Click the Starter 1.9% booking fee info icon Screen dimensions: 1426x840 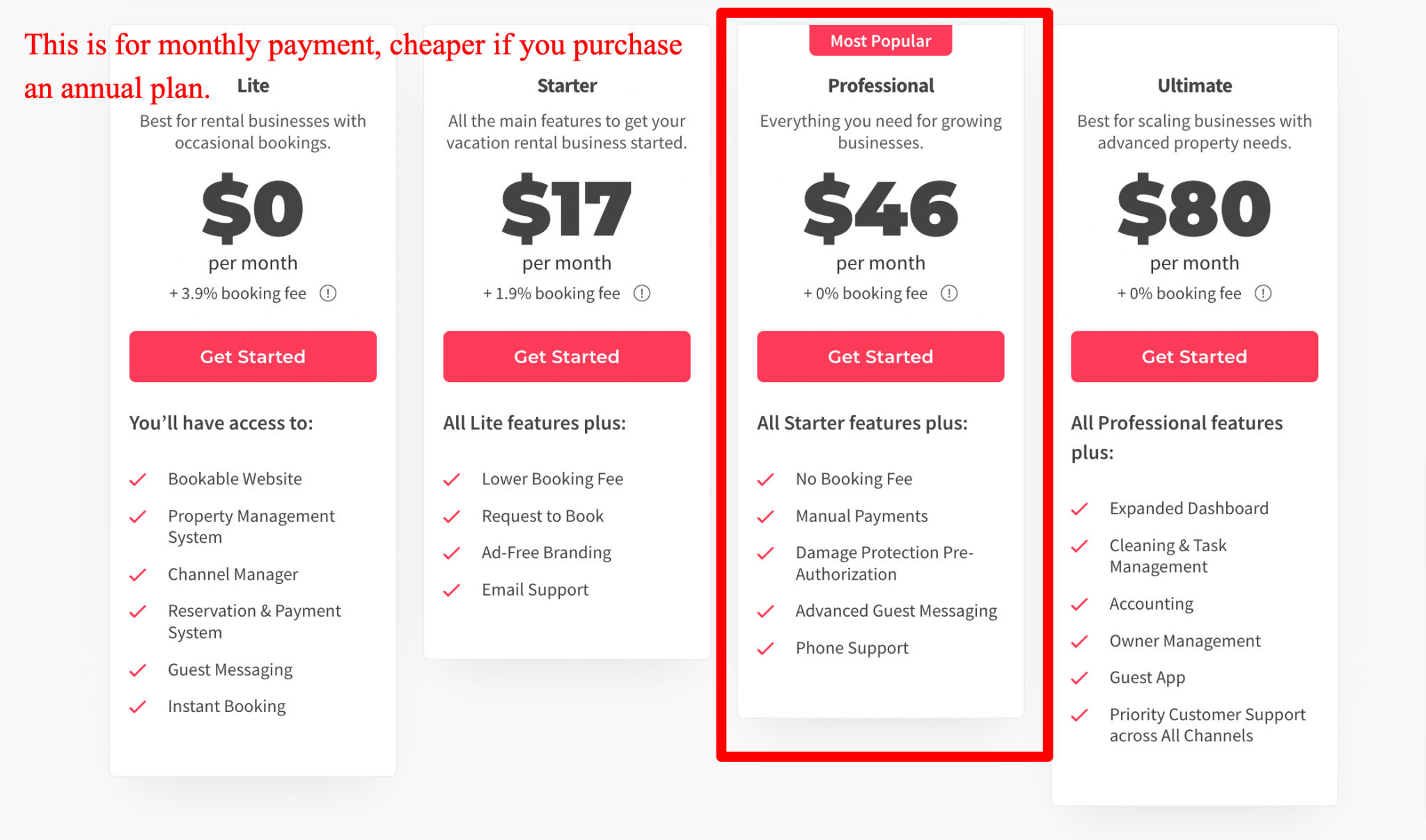[642, 294]
